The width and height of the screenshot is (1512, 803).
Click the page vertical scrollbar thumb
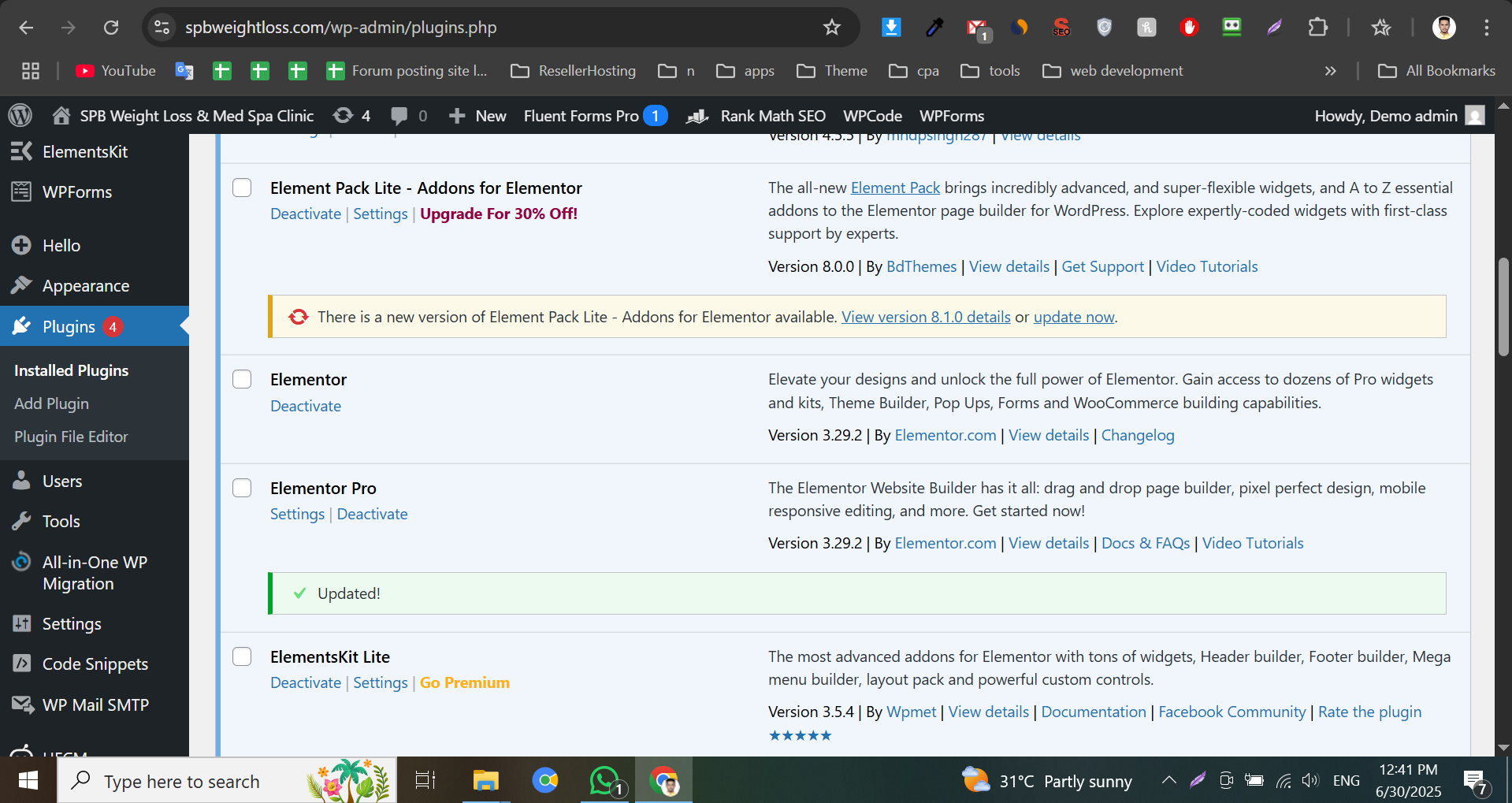1503,306
